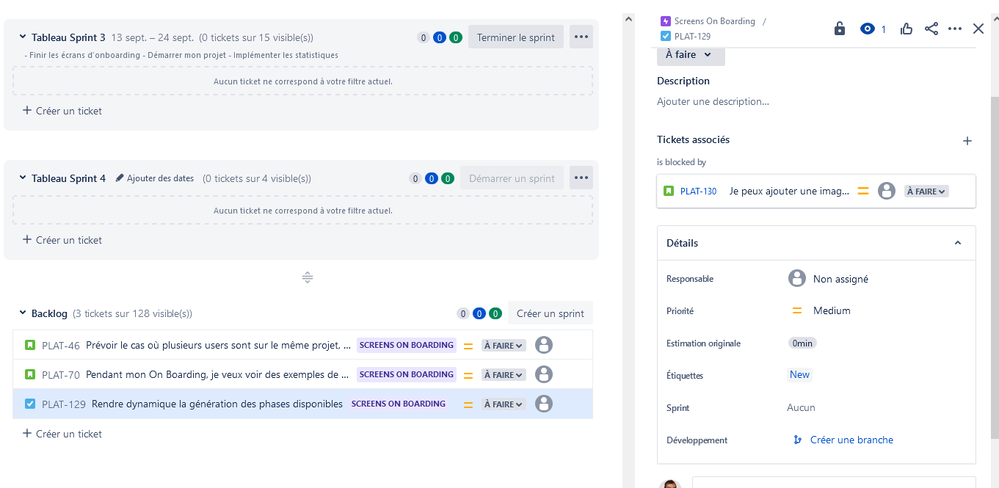Click the assignee avatar on PLAT-129 row

[x=543, y=403]
